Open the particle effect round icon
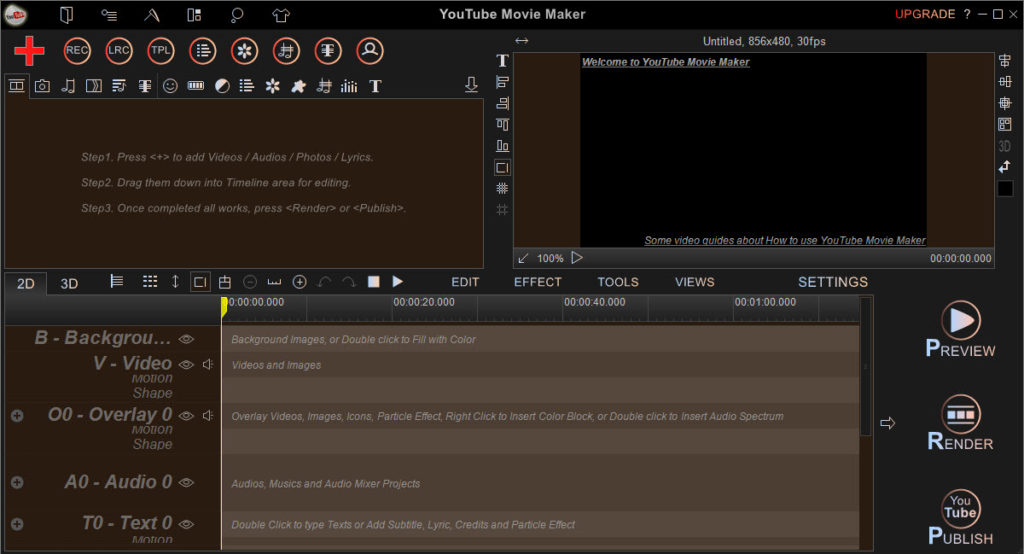Viewport: 1024px width, 554px height. (x=244, y=50)
